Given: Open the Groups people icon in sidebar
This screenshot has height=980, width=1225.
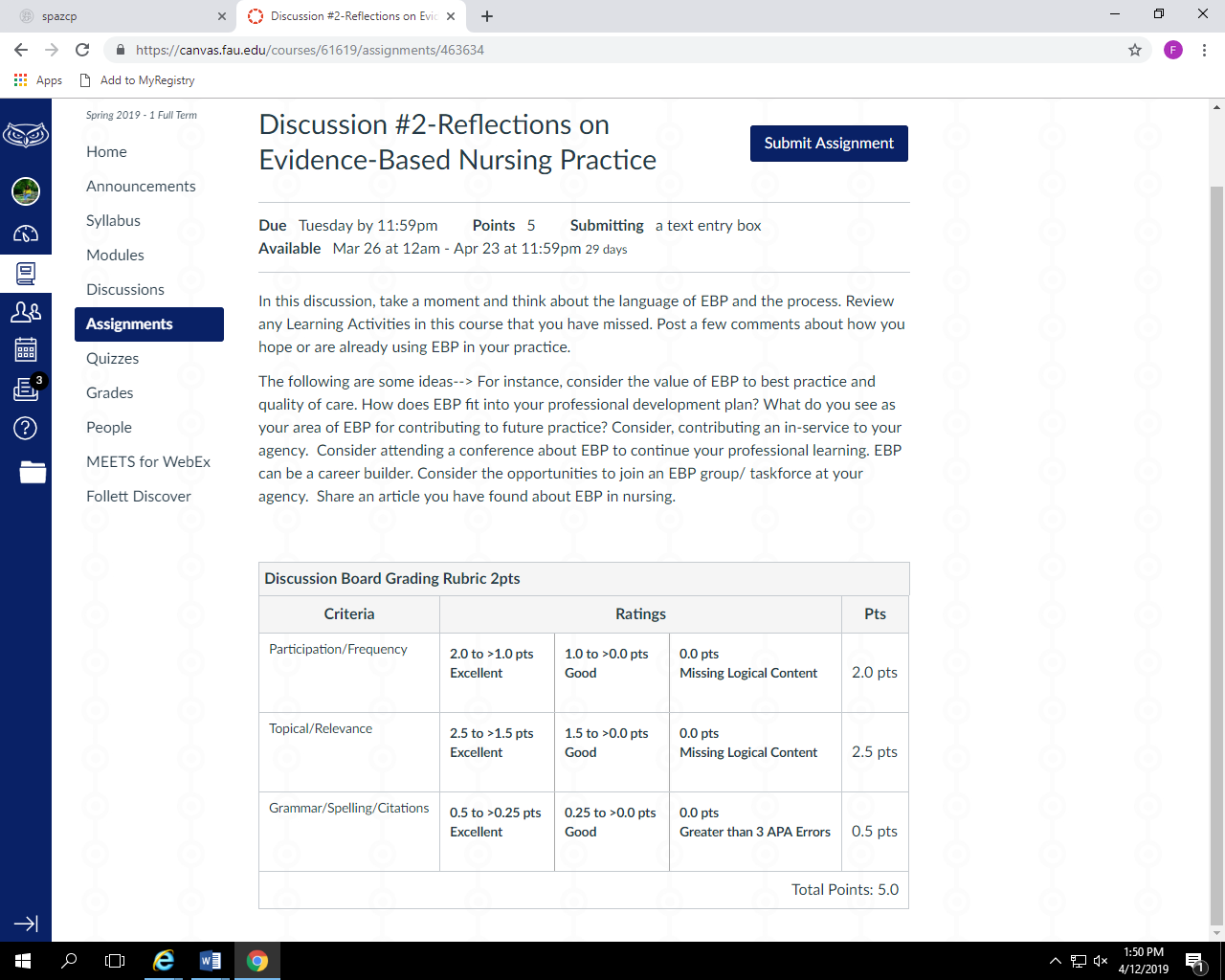Looking at the screenshot, I should [x=26, y=312].
